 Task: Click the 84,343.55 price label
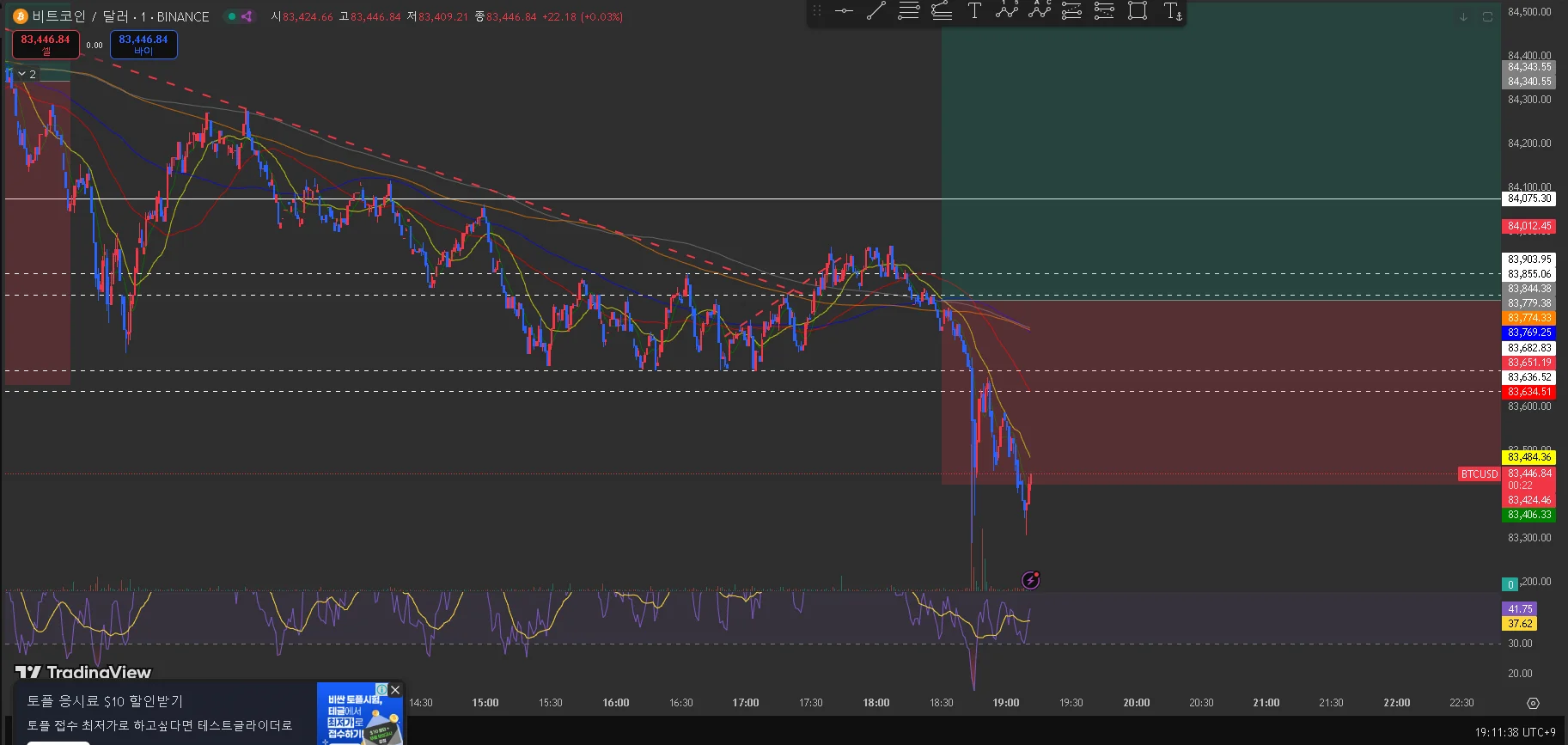1529,67
